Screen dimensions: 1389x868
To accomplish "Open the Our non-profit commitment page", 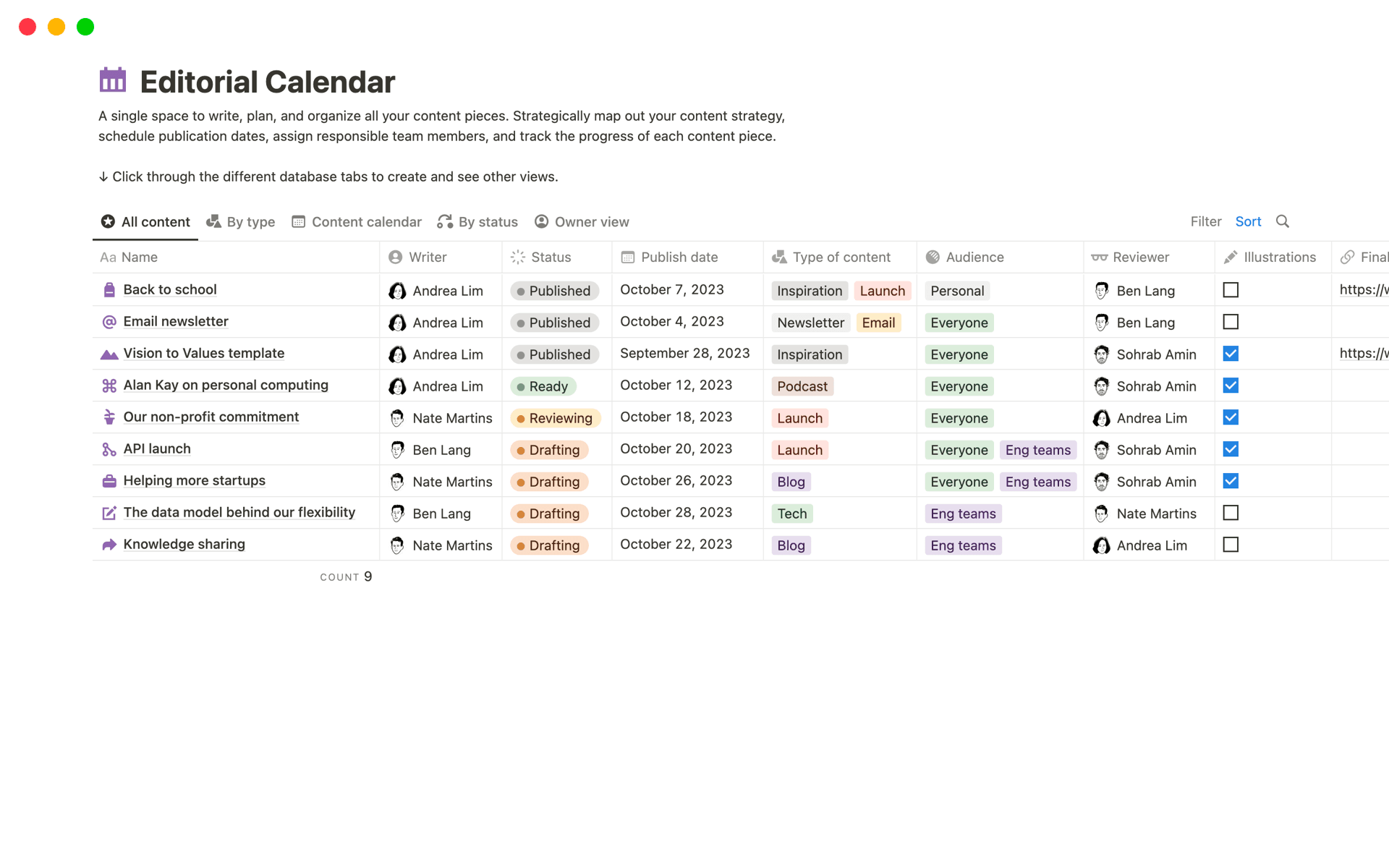I will pyautogui.click(x=211, y=417).
